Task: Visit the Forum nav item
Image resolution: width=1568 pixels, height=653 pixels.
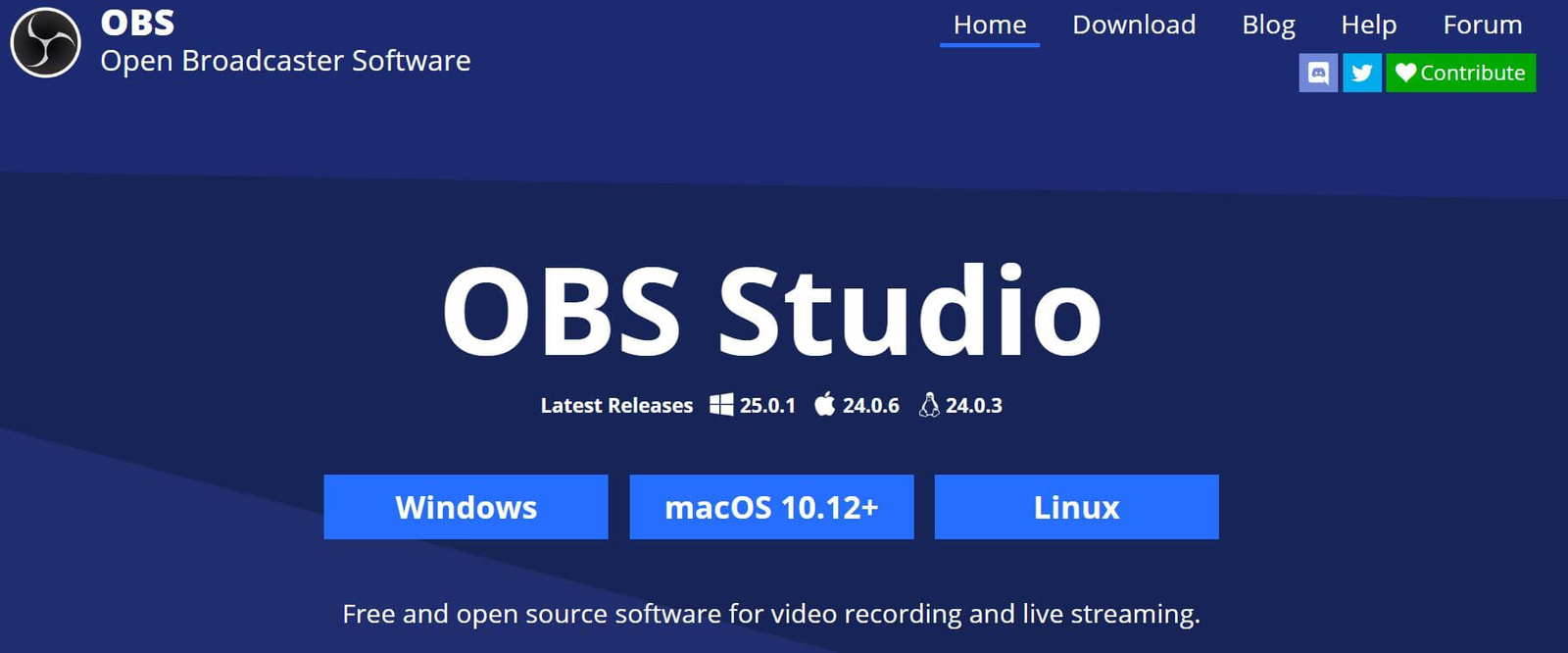Action: pos(1483,25)
